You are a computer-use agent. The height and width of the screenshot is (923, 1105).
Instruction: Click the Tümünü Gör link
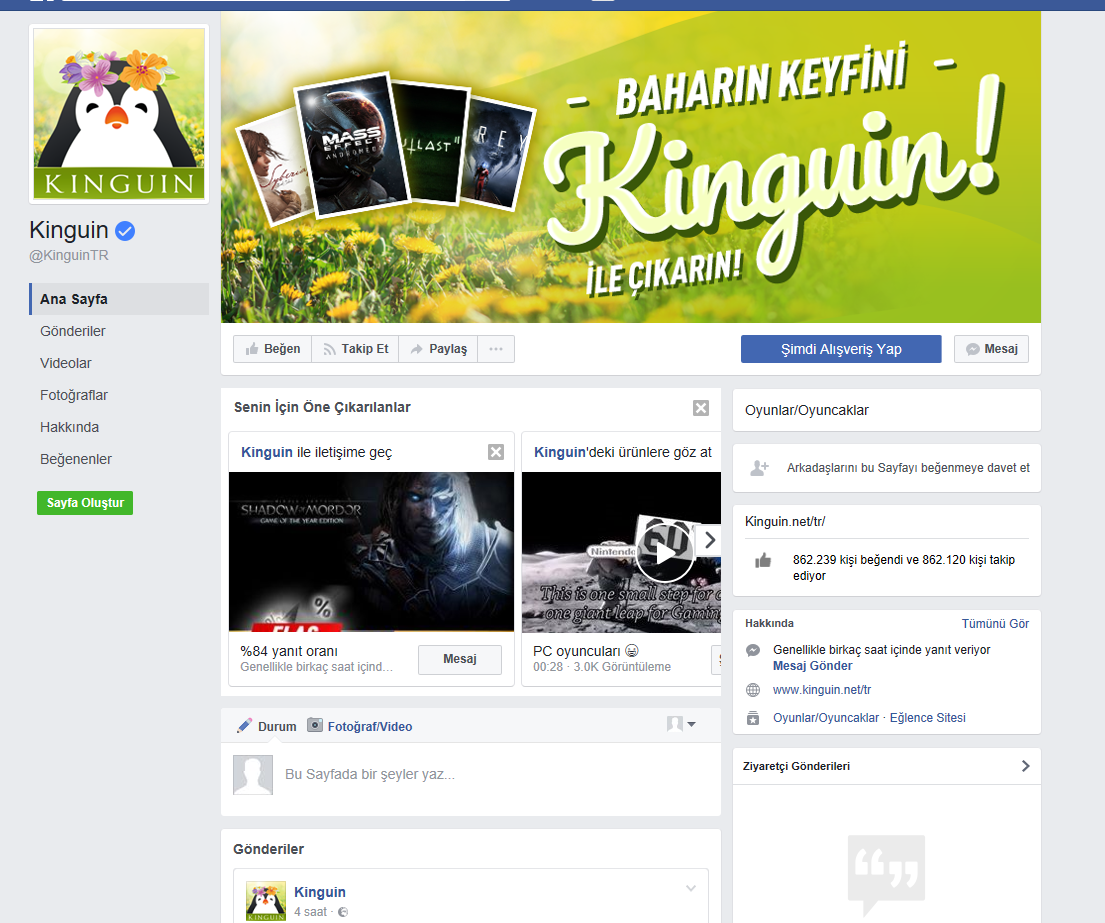point(995,624)
